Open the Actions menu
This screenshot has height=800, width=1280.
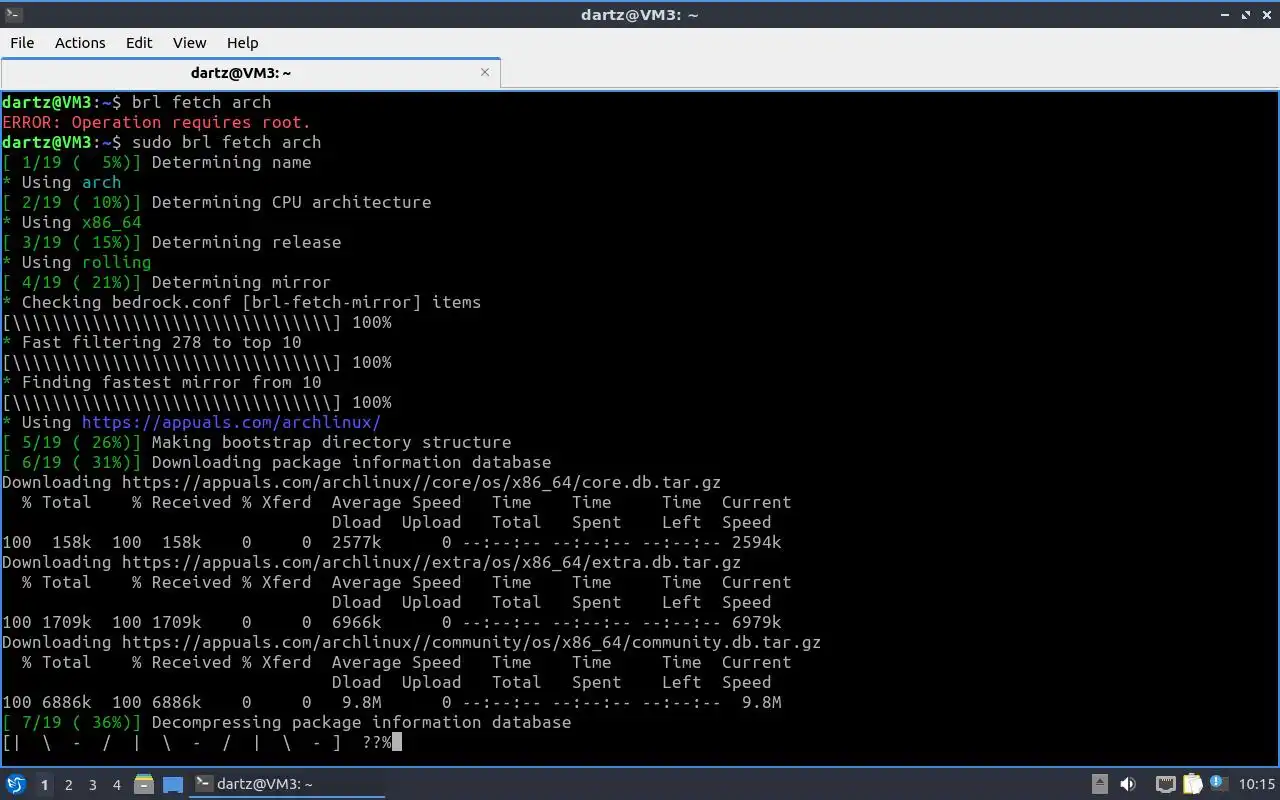click(80, 42)
